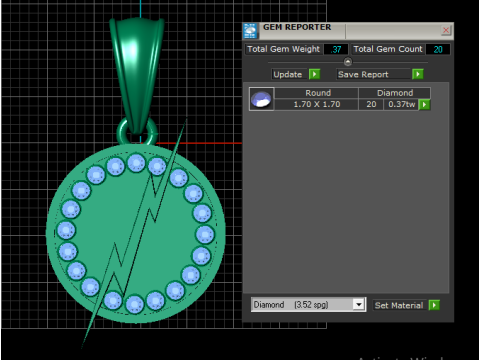Click the Gem Reporter logo icon
This screenshot has width=480, height=360.
[x=250, y=31]
